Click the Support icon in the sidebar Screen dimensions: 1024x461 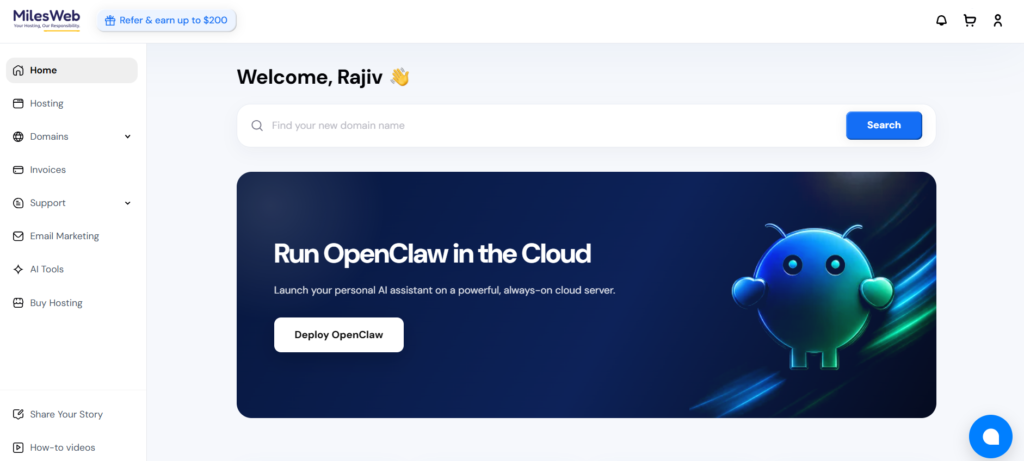click(x=18, y=203)
